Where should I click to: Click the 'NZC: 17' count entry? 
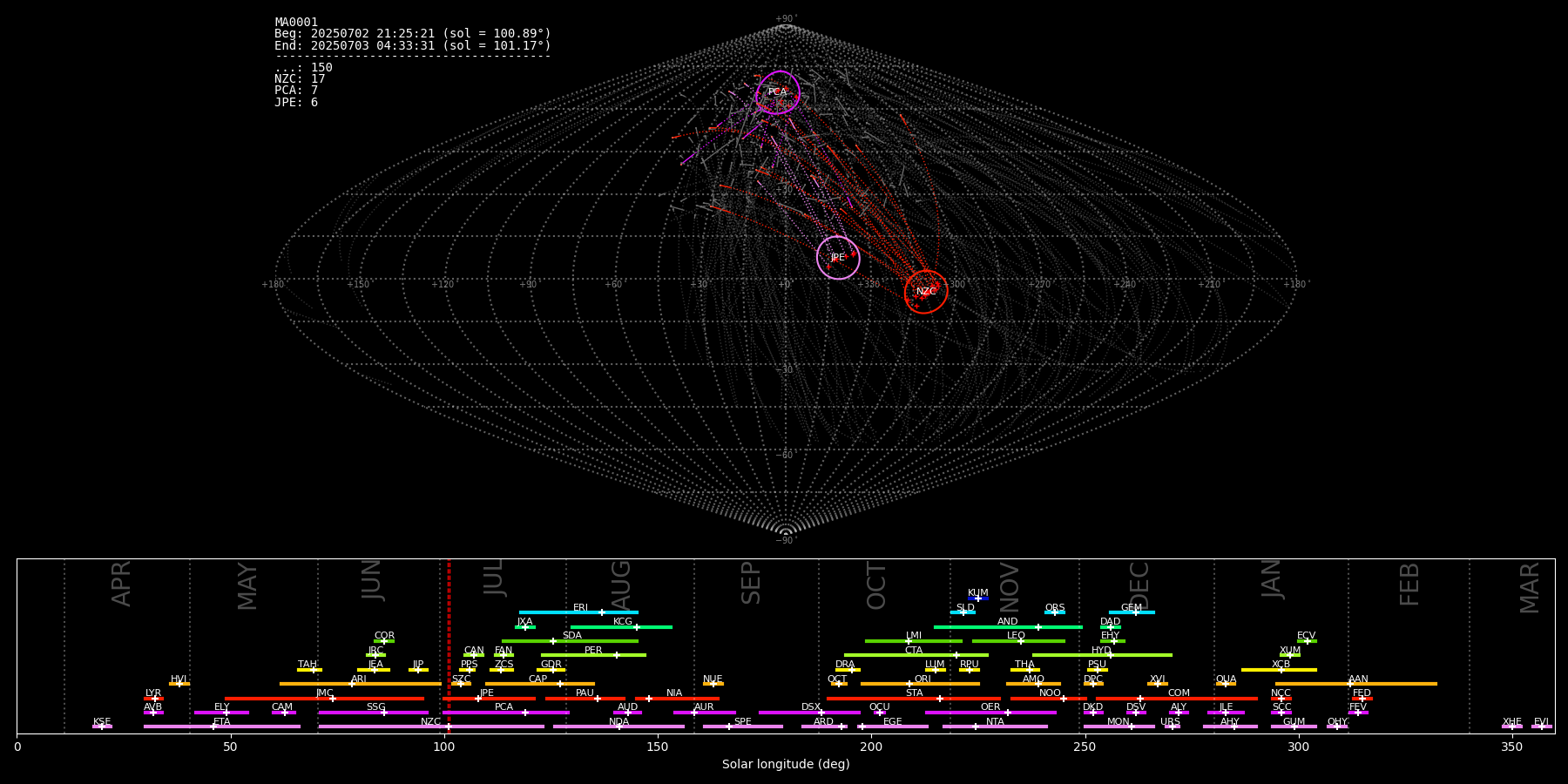tap(300, 79)
